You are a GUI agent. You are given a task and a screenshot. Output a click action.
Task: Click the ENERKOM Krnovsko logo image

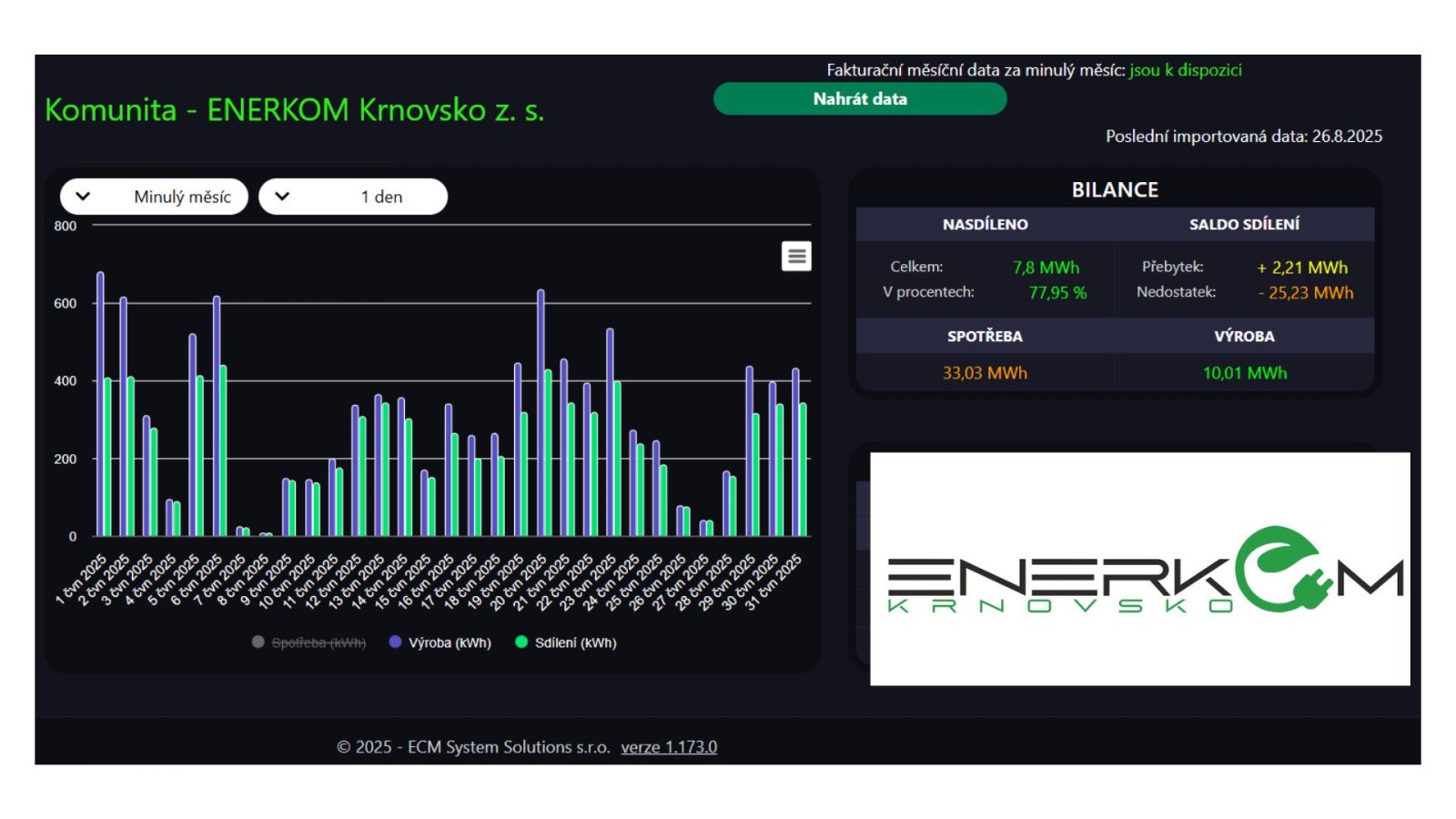coord(1139,569)
